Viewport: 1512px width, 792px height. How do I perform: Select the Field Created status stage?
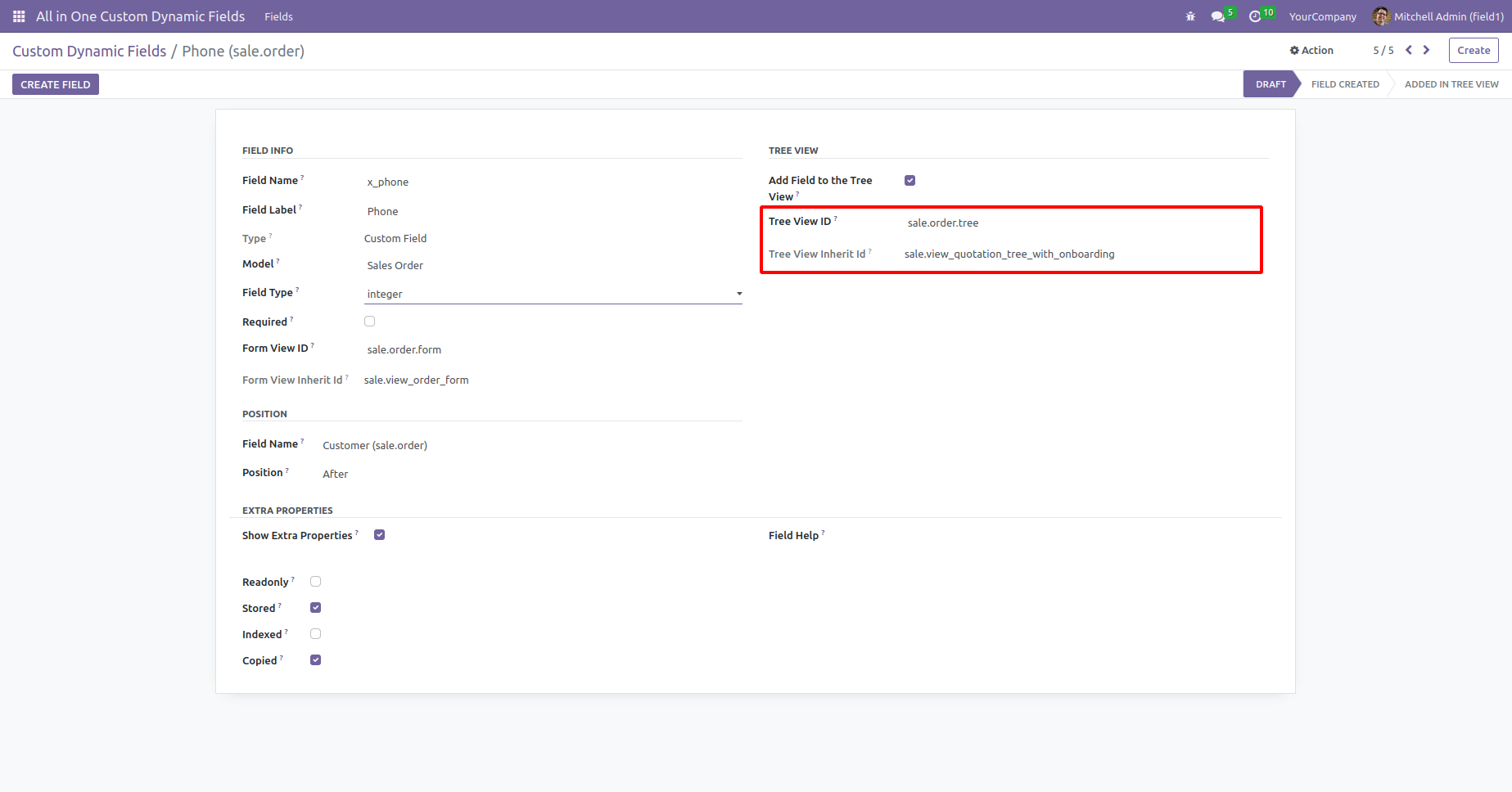(1345, 84)
